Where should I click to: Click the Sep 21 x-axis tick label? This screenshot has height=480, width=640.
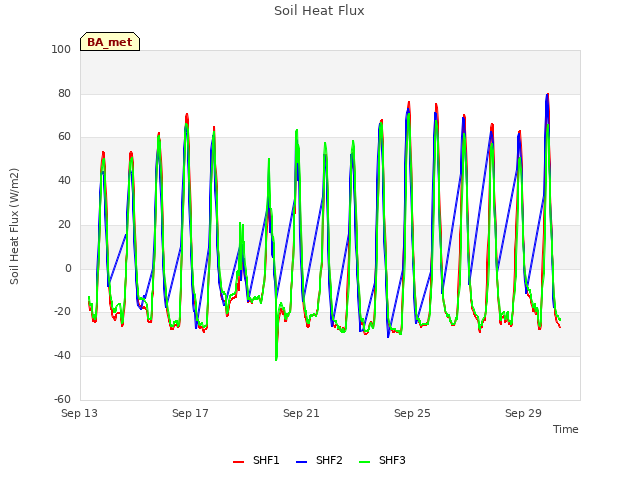point(301,413)
